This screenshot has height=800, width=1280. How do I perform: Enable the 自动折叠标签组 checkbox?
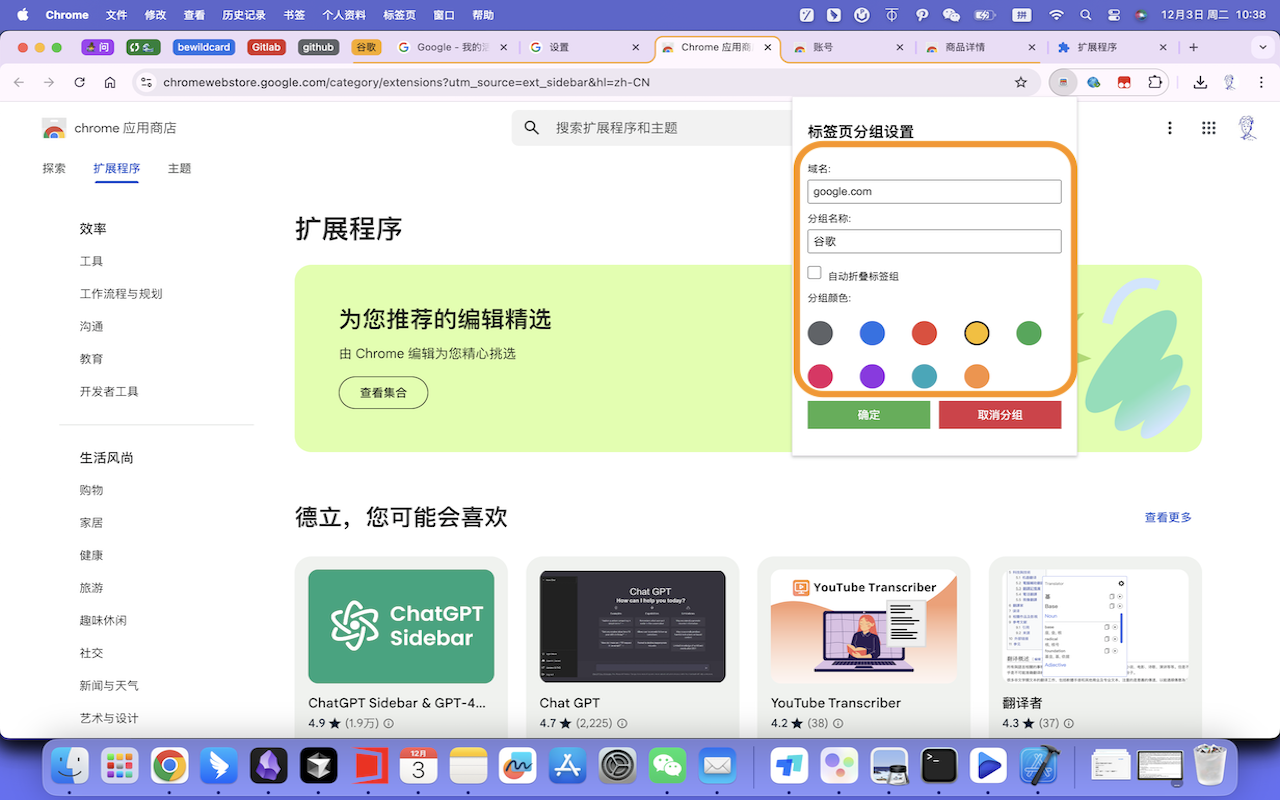point(815,272)
